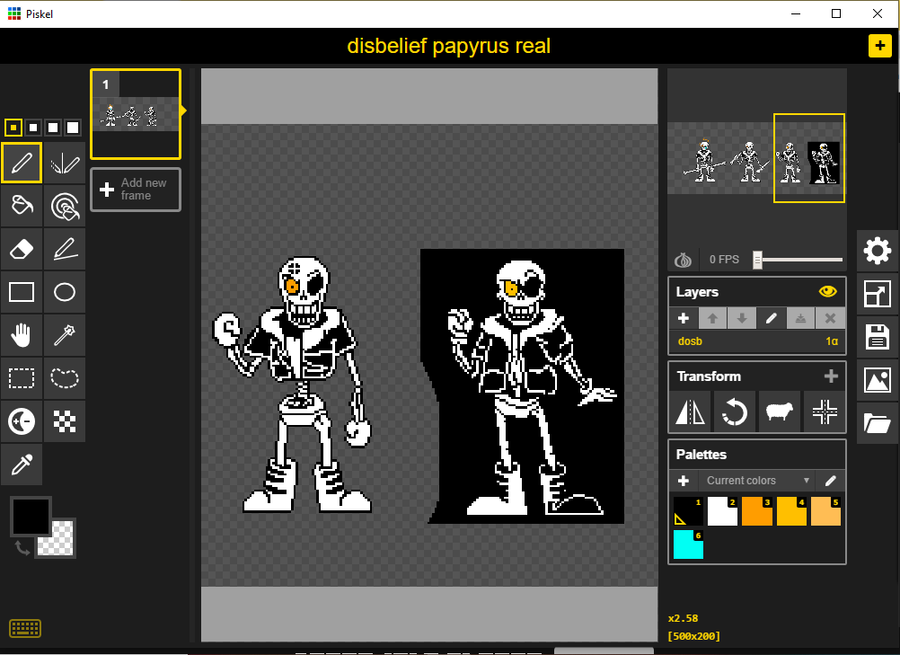900x655 pixels.
Task: Select frame 1 thumbnail
Action: tap(135, 114)
